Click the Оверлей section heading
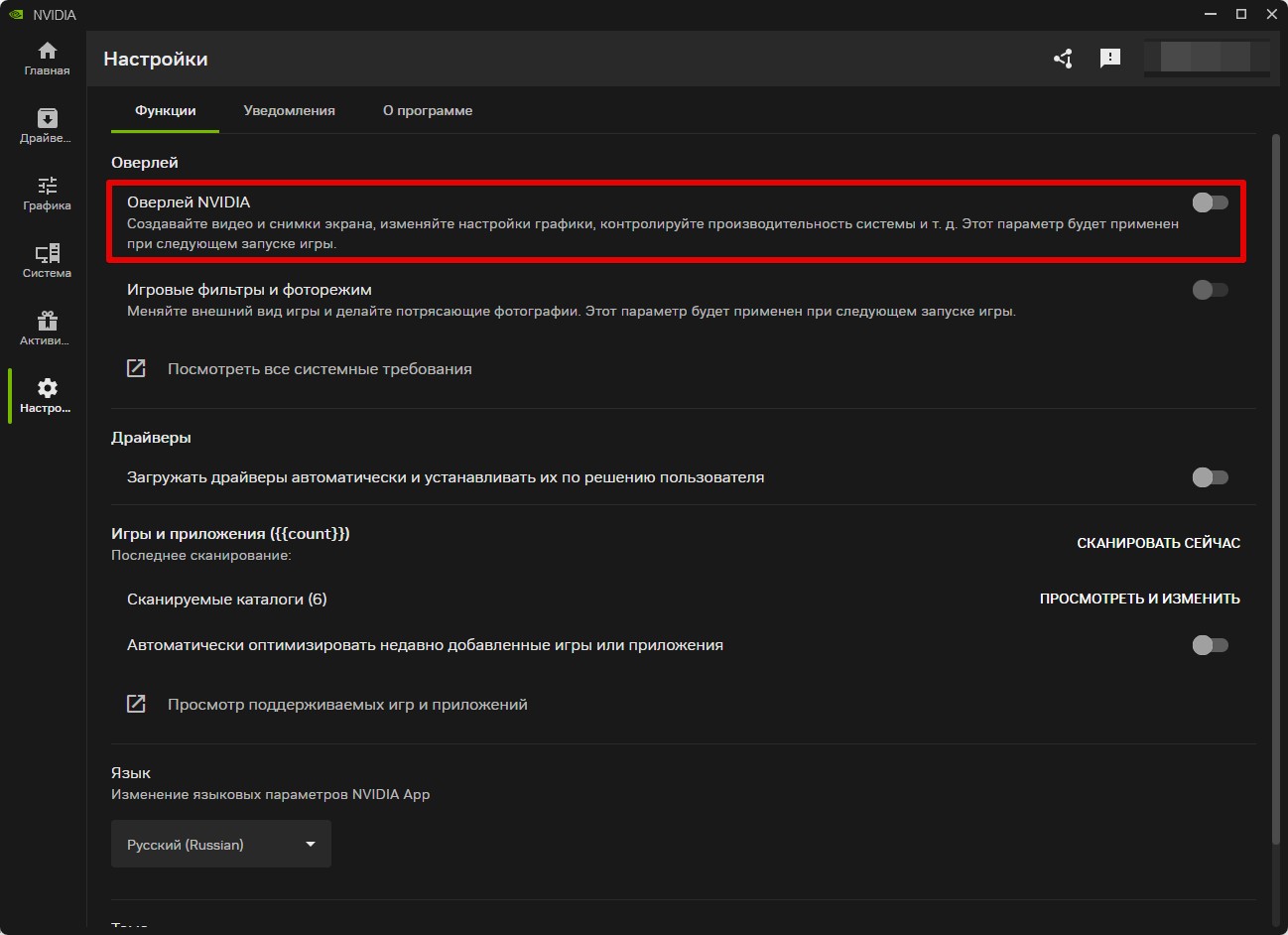1288x935 pixels. tap(145, 163)
